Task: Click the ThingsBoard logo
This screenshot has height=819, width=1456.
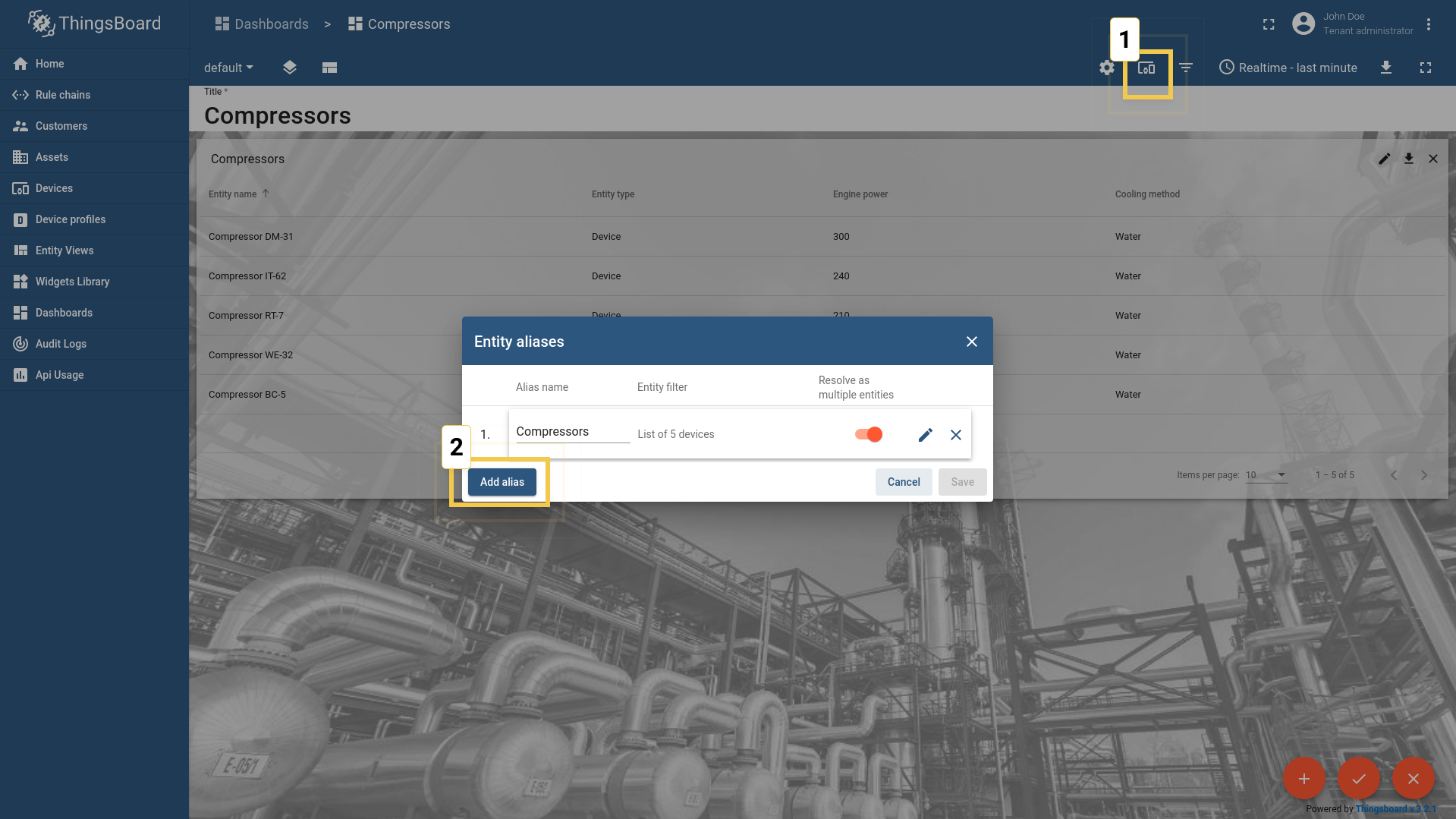Action: pyautogui.click(x=94, y=24)
